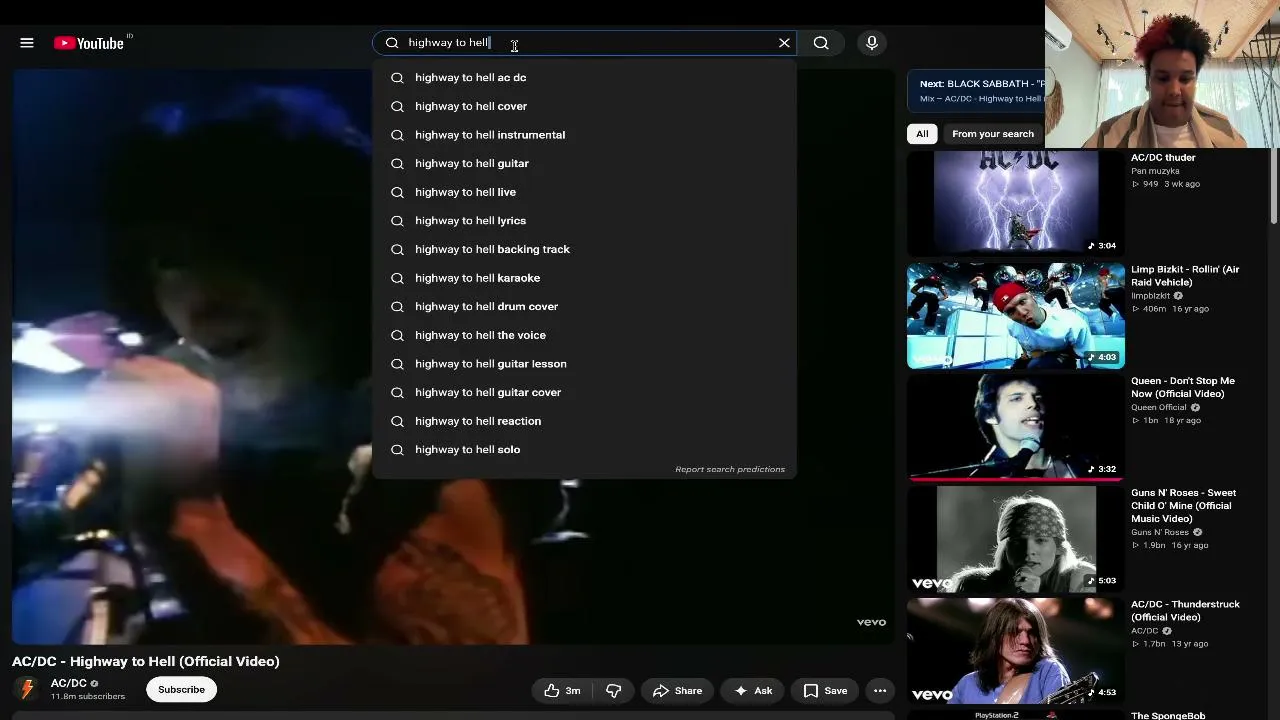Choose 'highway to hell guitar lesson' suggestion

585,364
